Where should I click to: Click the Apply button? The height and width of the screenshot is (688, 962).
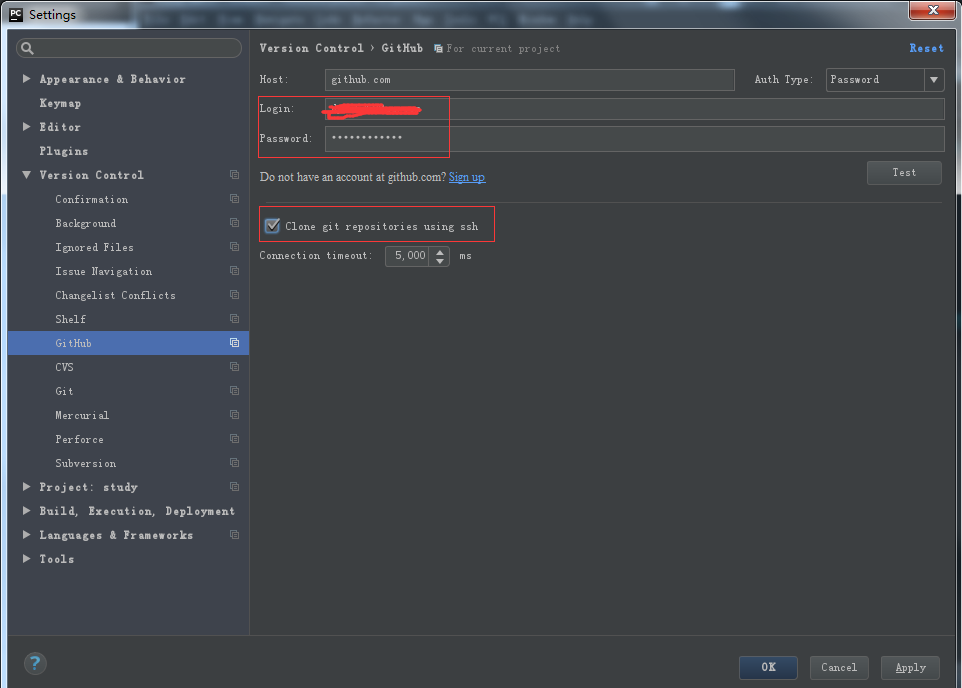click(910, 667)
